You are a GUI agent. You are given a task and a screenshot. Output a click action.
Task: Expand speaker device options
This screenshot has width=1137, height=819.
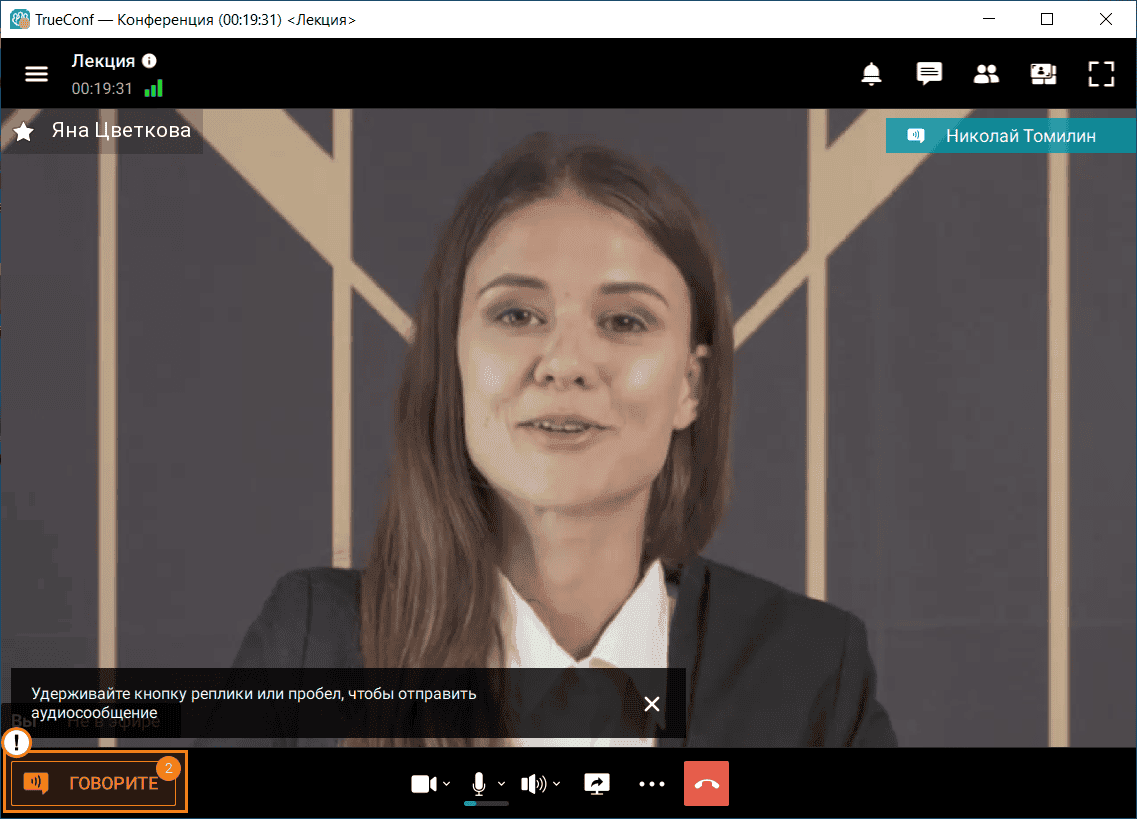(556, 783)
